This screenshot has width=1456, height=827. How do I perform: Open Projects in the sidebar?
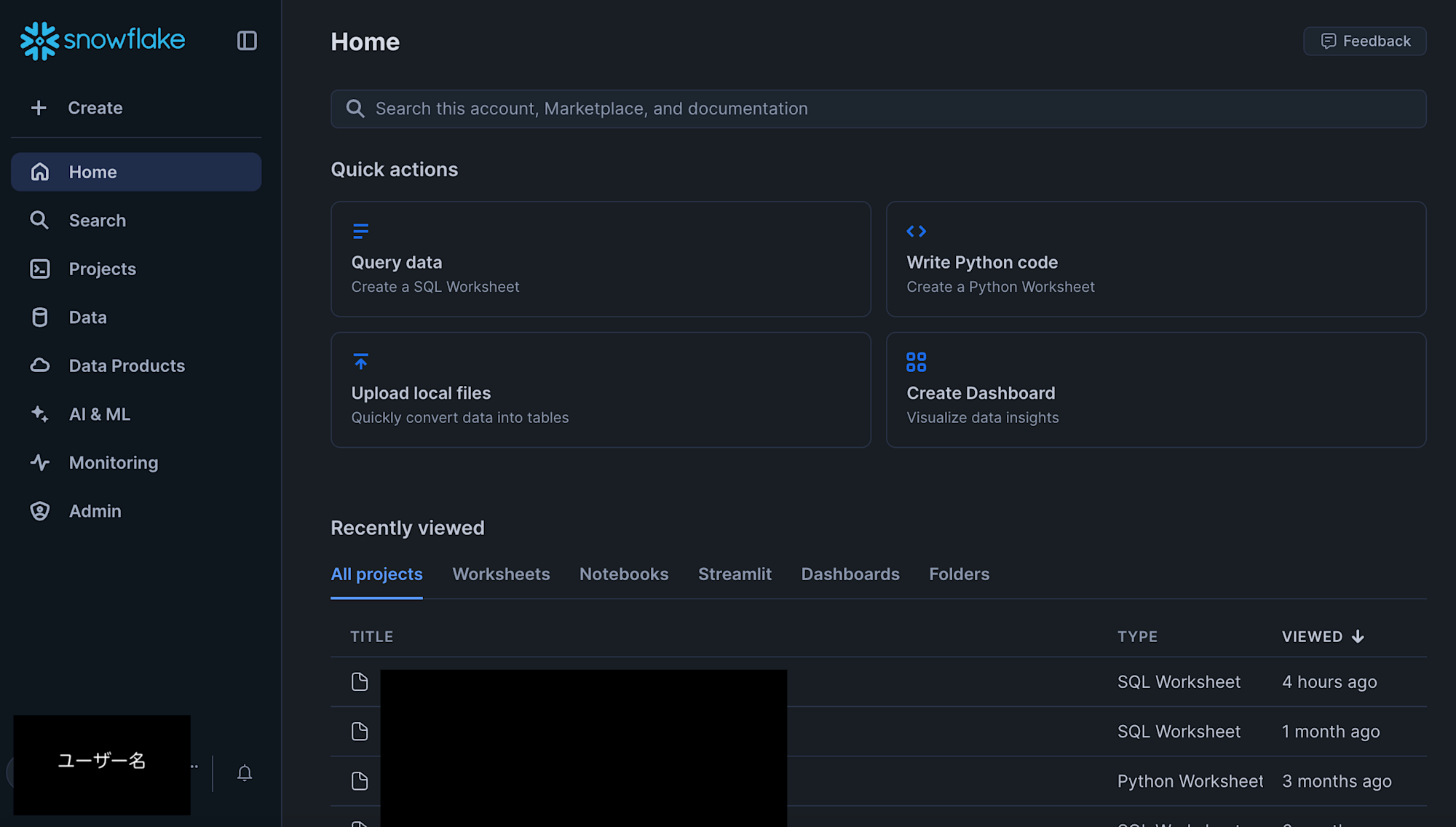pyautogui.click(x=136, y=269)
